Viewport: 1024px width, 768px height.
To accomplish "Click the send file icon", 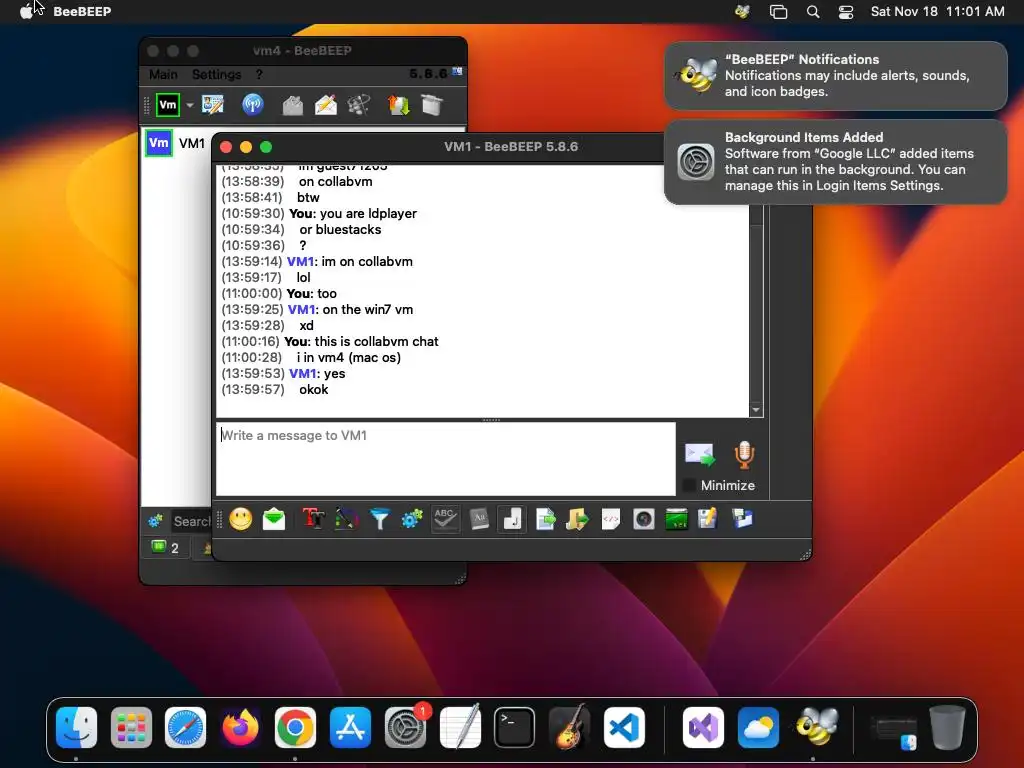I will (546, 519).
